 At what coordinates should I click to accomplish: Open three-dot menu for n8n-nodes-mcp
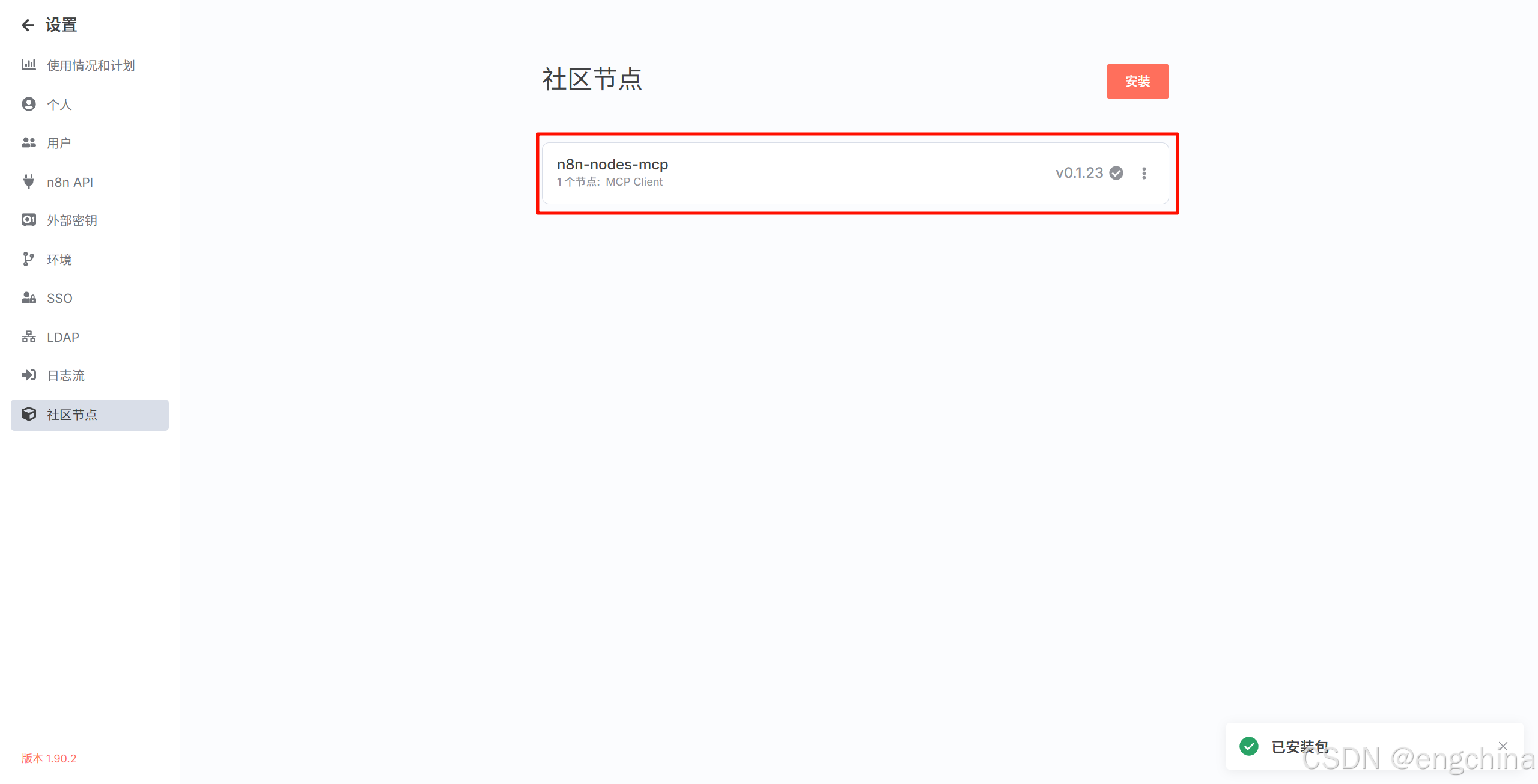coord(1144,173)
